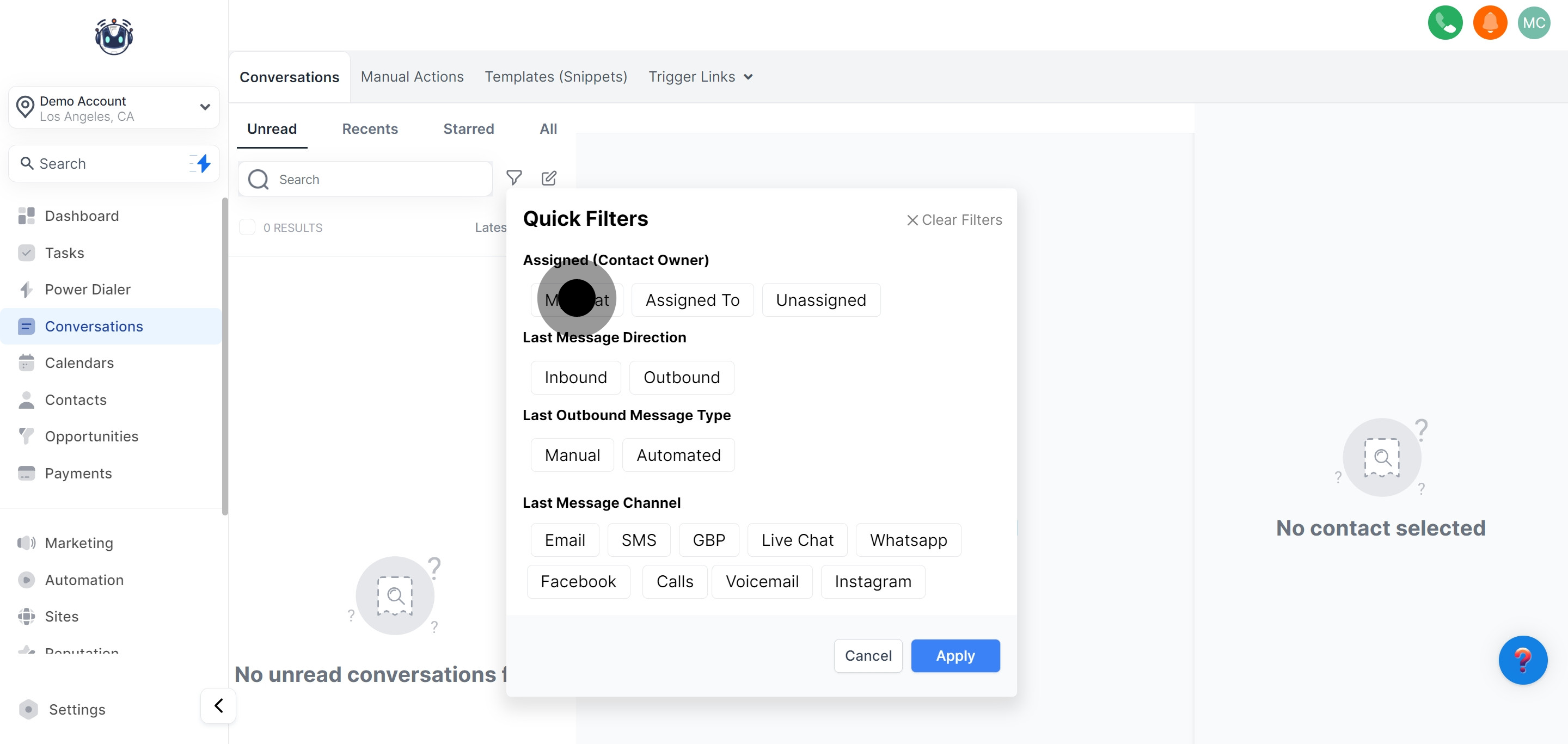Viewport: 1568px width, 744px height.
Task: Click the blue help question button
Action: pyautogui.click(x=1522, y=660)
